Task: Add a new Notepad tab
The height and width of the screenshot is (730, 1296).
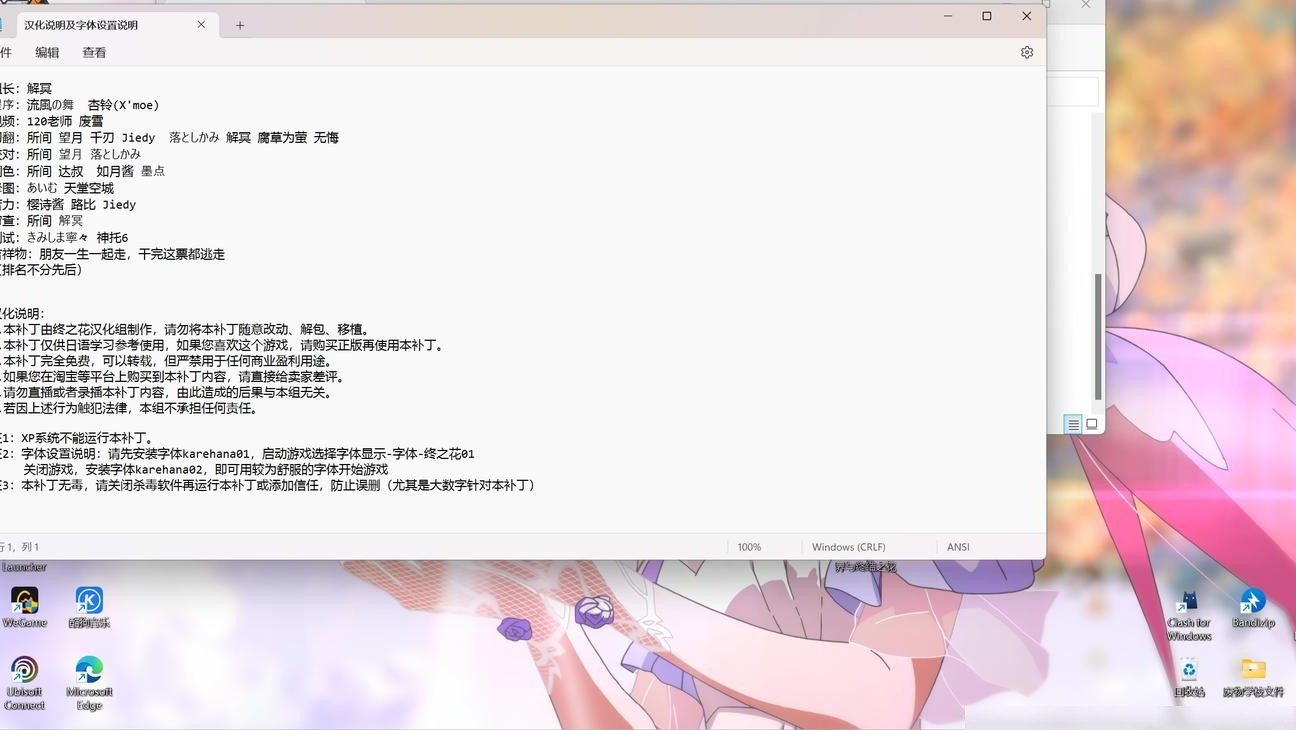Action: coord(240,25)
